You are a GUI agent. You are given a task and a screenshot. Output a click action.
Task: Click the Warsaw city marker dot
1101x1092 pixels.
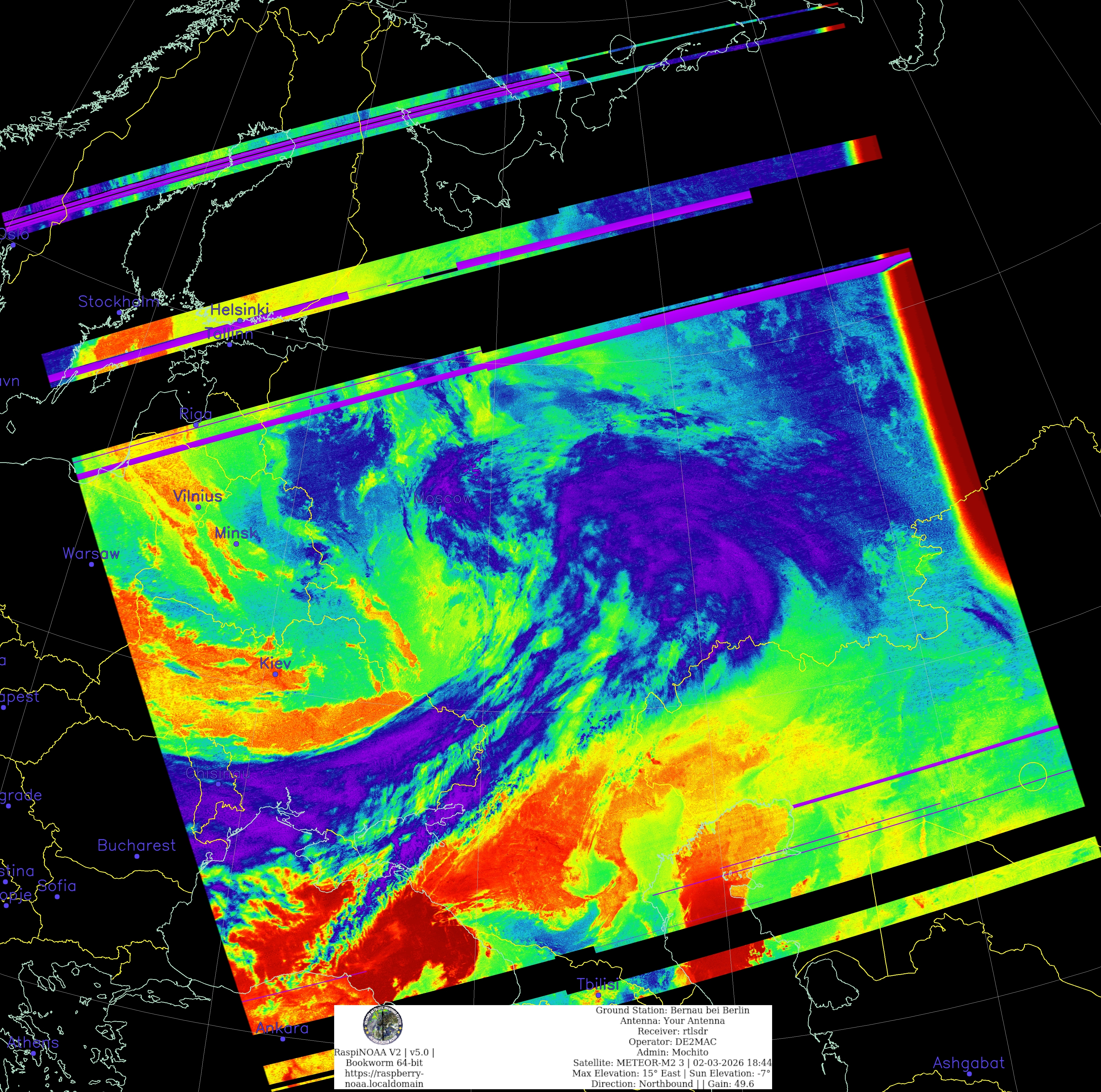pos(91,564)
